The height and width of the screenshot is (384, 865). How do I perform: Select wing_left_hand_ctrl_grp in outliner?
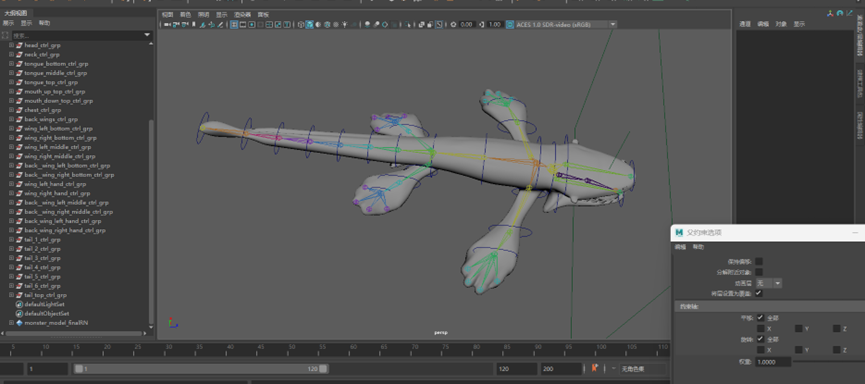pyautogui.click(x=55, y=184)
